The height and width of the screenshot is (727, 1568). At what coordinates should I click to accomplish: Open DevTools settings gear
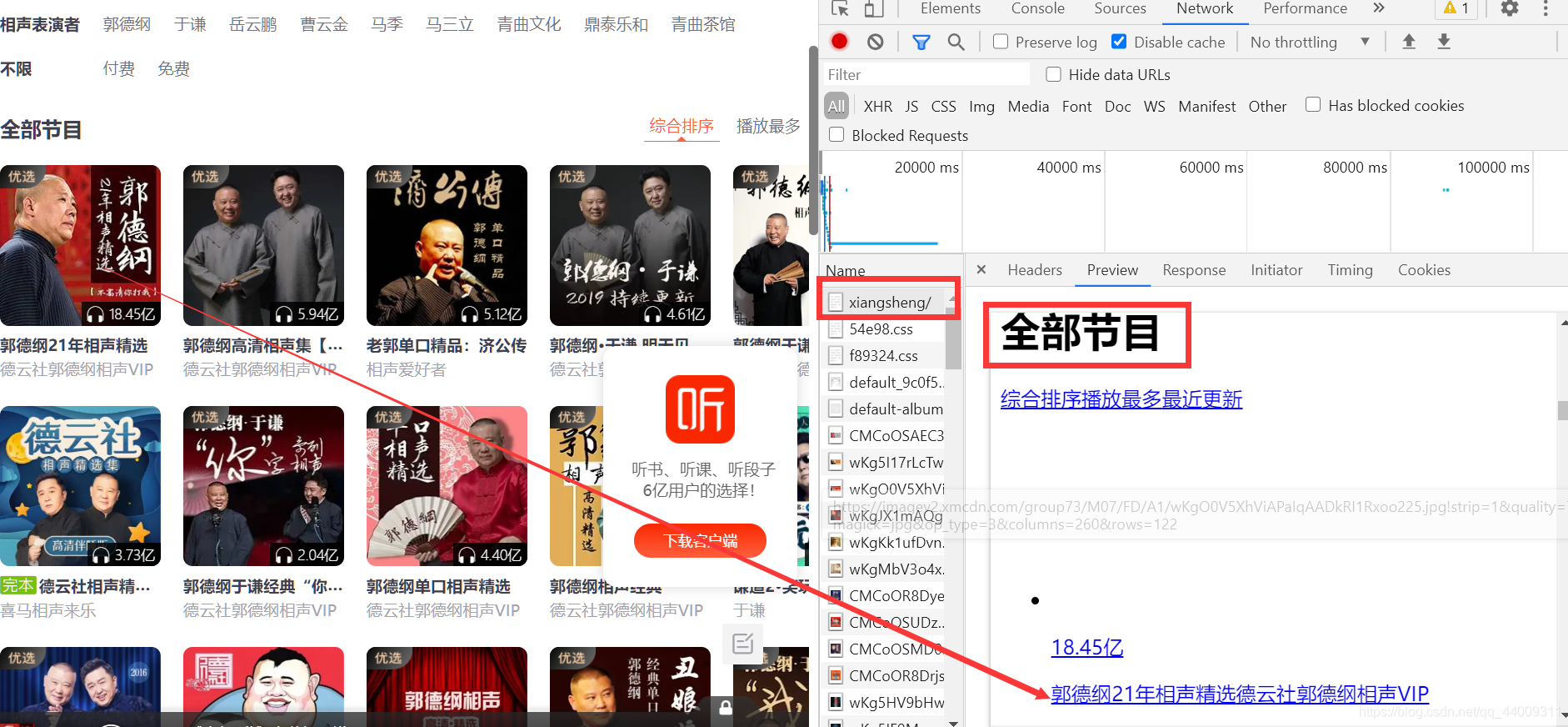[1509, 8]
